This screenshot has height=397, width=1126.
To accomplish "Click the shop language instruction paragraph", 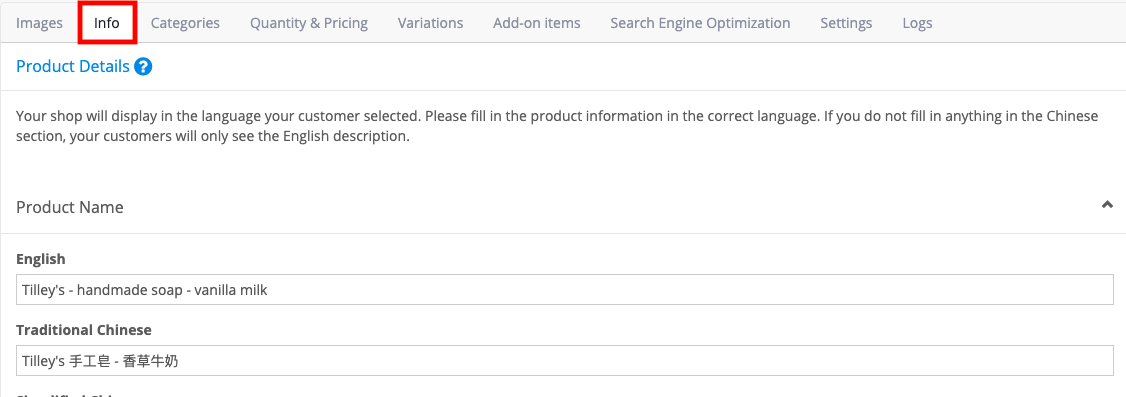I will [x=557, y=126].
